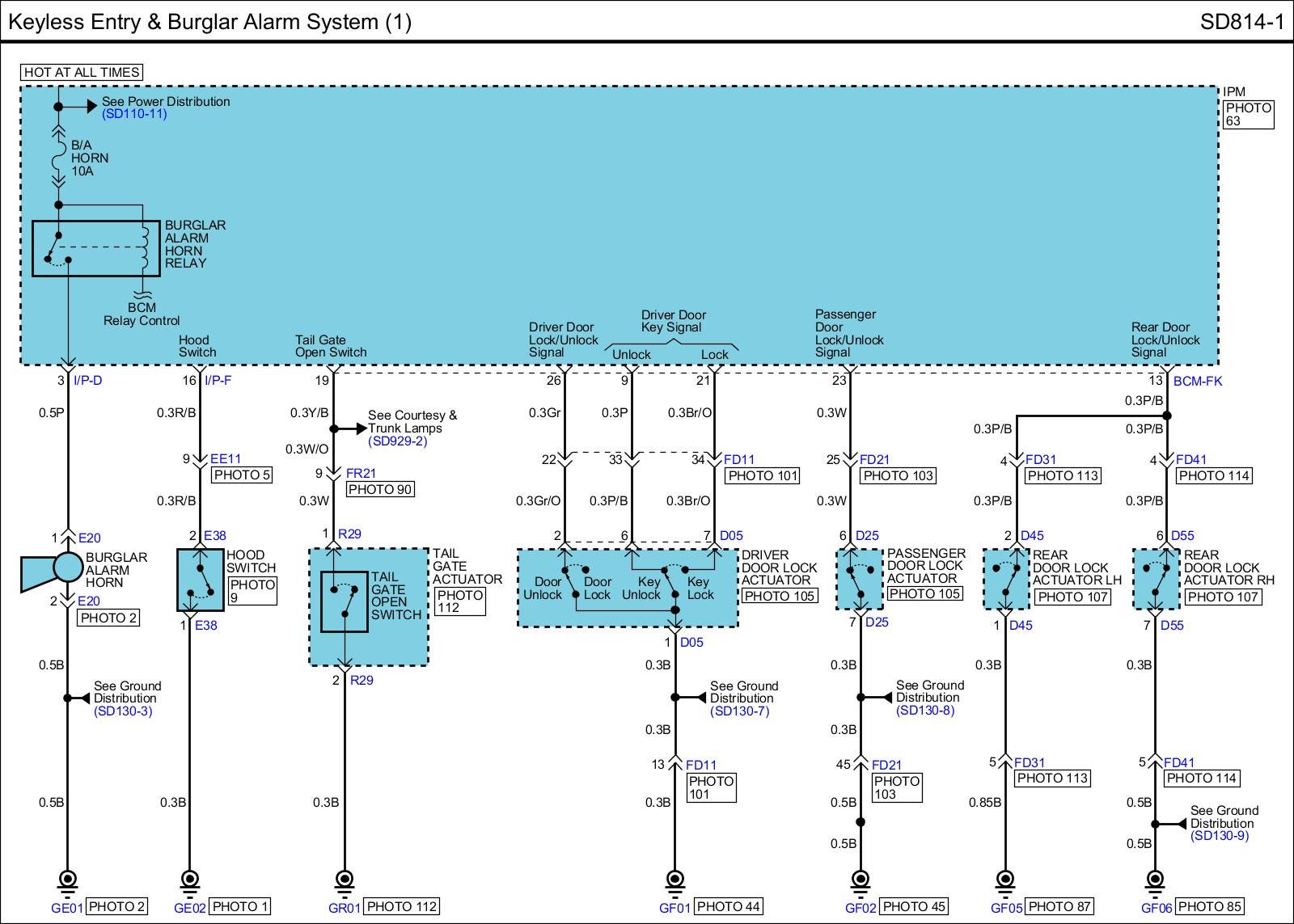
Task: Open the SD929-2 courtesy lamps link
Action: (x=397, y=441)
